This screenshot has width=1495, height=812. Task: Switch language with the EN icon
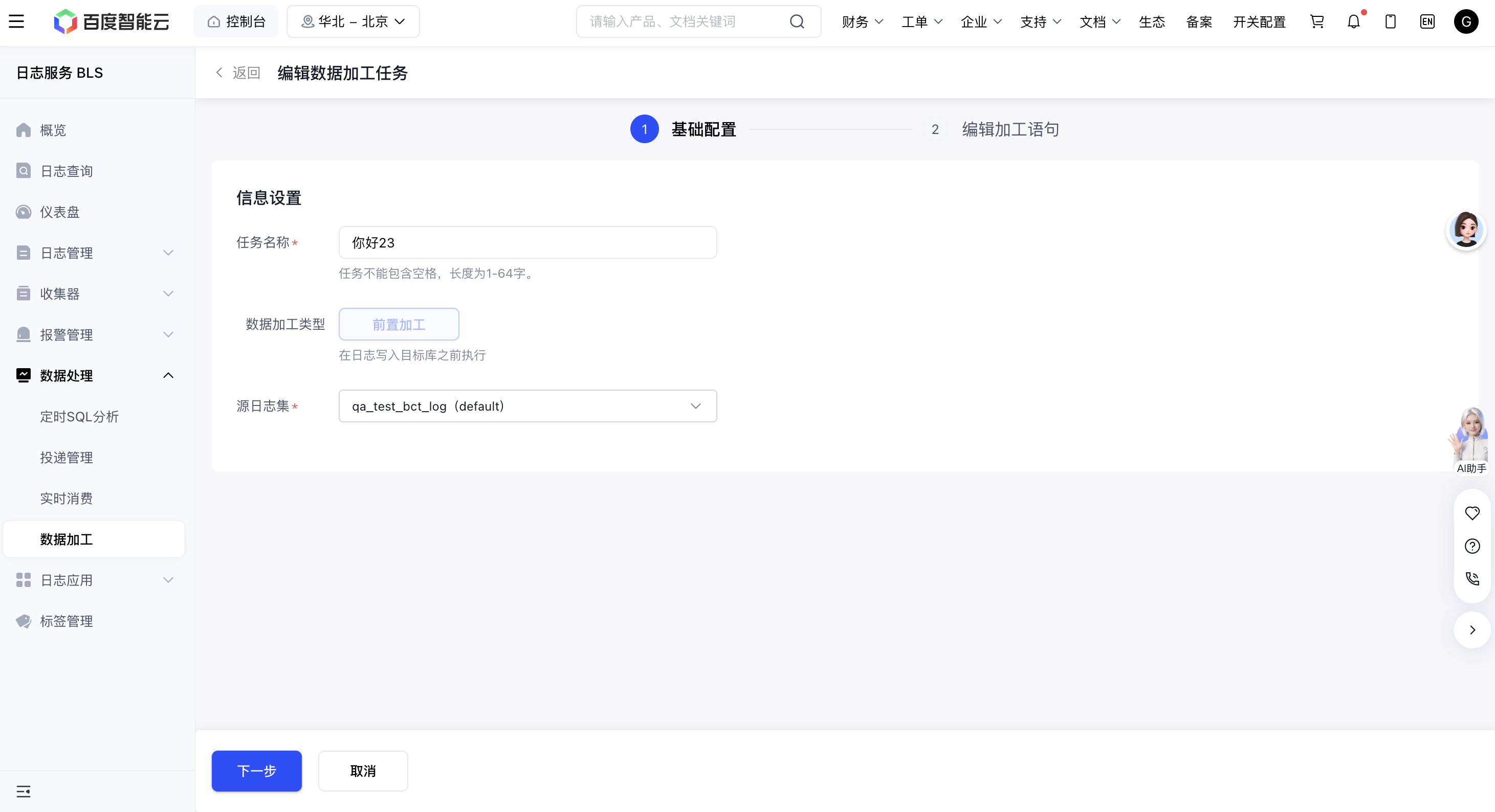(x=1427, y=22)
